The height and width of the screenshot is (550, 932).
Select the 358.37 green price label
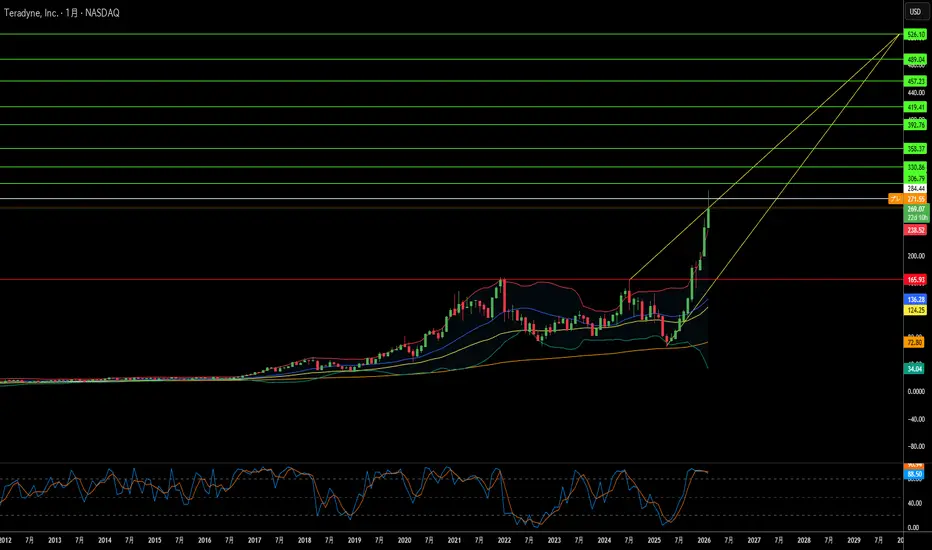click(915, 149)
